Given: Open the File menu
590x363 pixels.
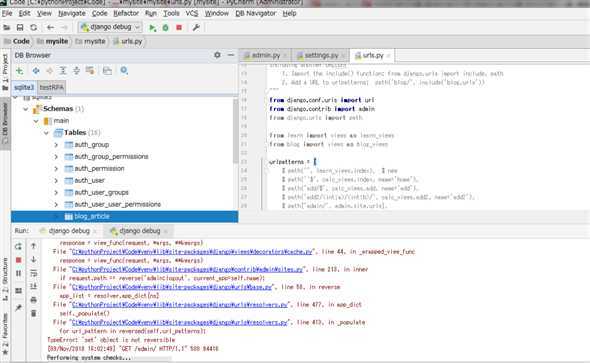Looking at the screenshot, I should point(7,13).
